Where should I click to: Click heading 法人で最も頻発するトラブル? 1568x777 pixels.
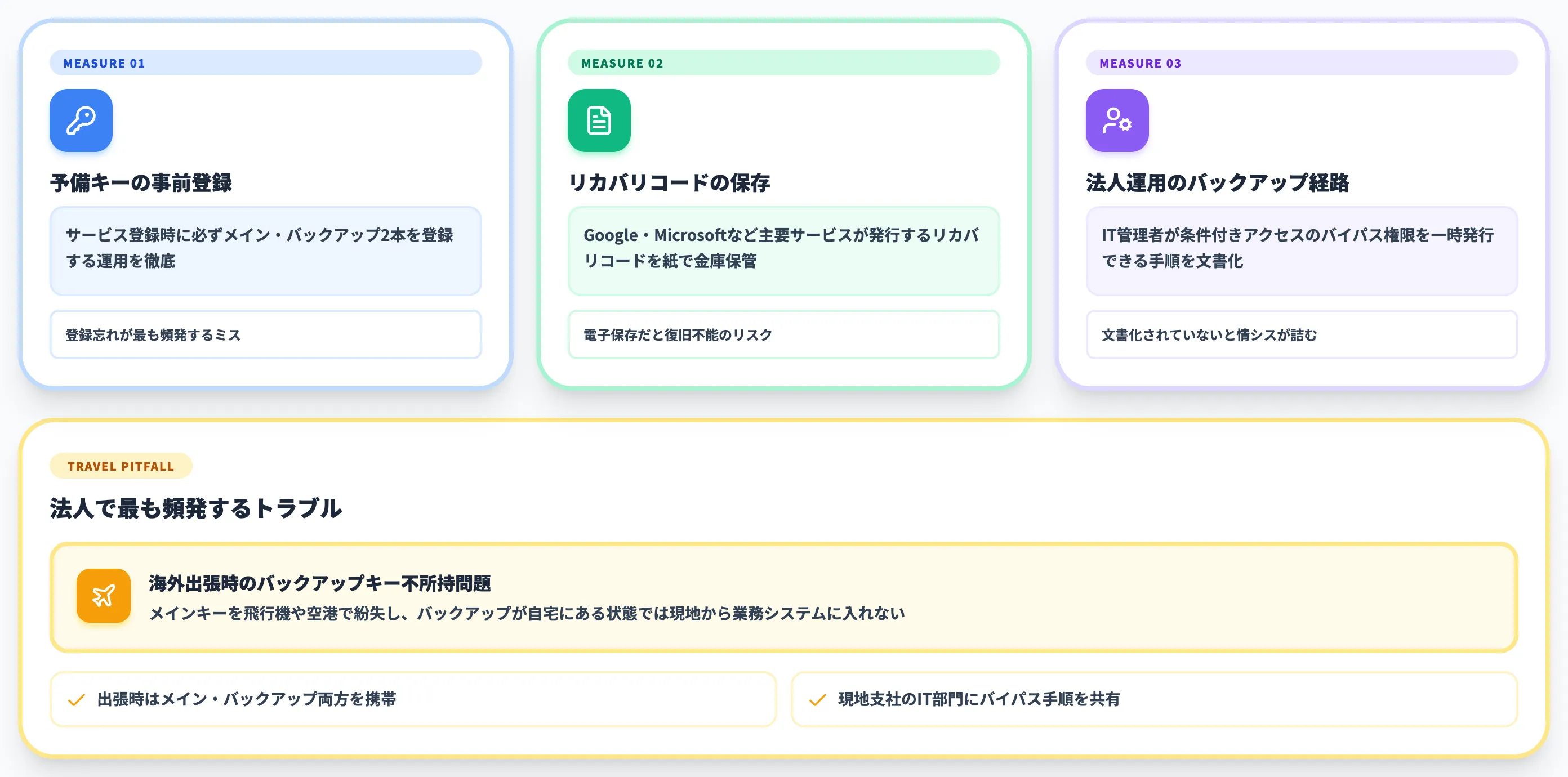195,508
